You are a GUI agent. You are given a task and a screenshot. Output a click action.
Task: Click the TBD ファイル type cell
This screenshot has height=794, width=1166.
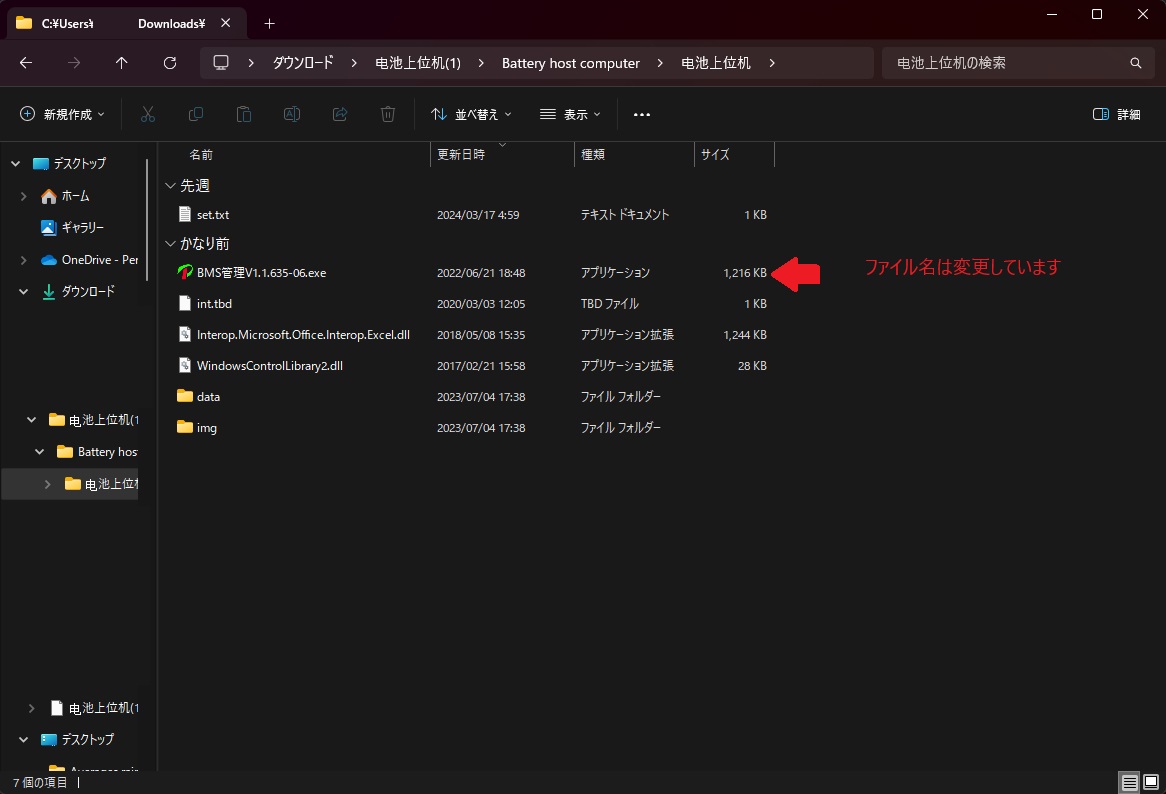pos(610,303)
